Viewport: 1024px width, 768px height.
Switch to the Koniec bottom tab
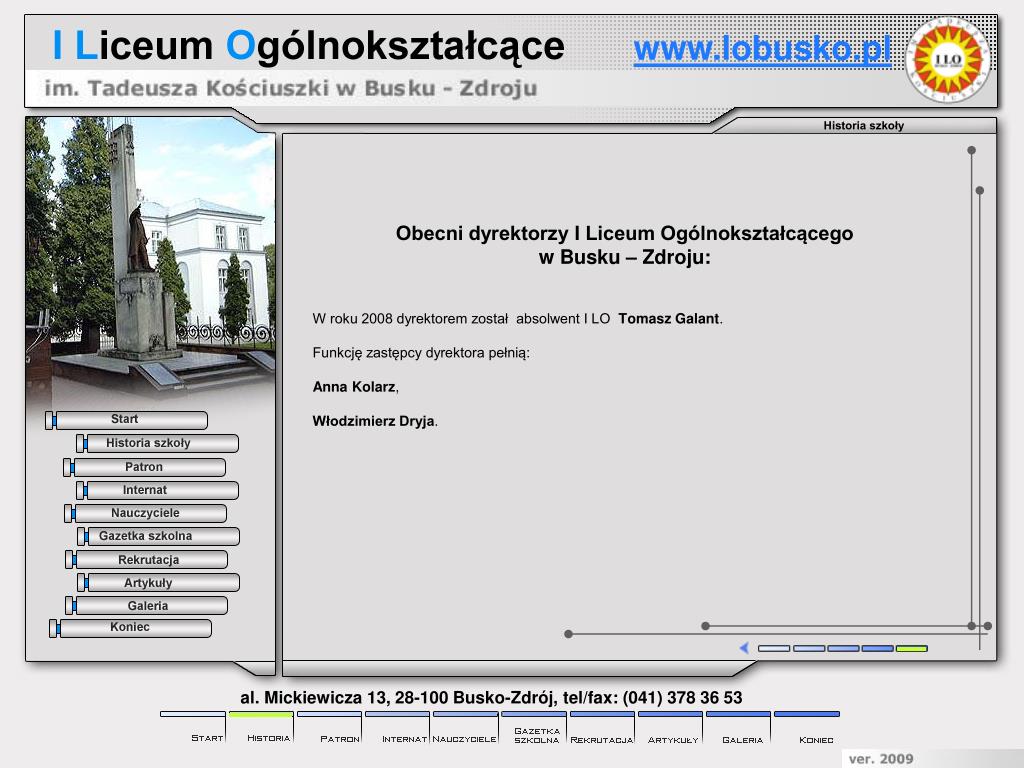(807, 728)
